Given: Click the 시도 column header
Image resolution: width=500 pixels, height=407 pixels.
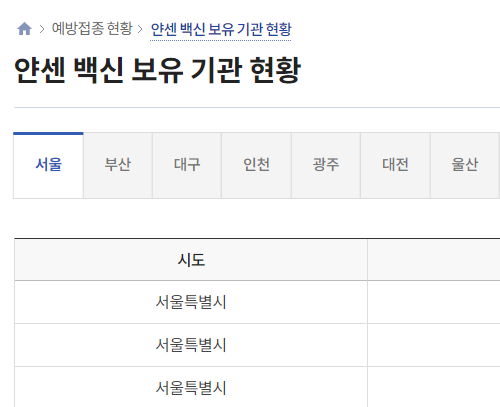Looking at the screenshot, I should 191,260.
